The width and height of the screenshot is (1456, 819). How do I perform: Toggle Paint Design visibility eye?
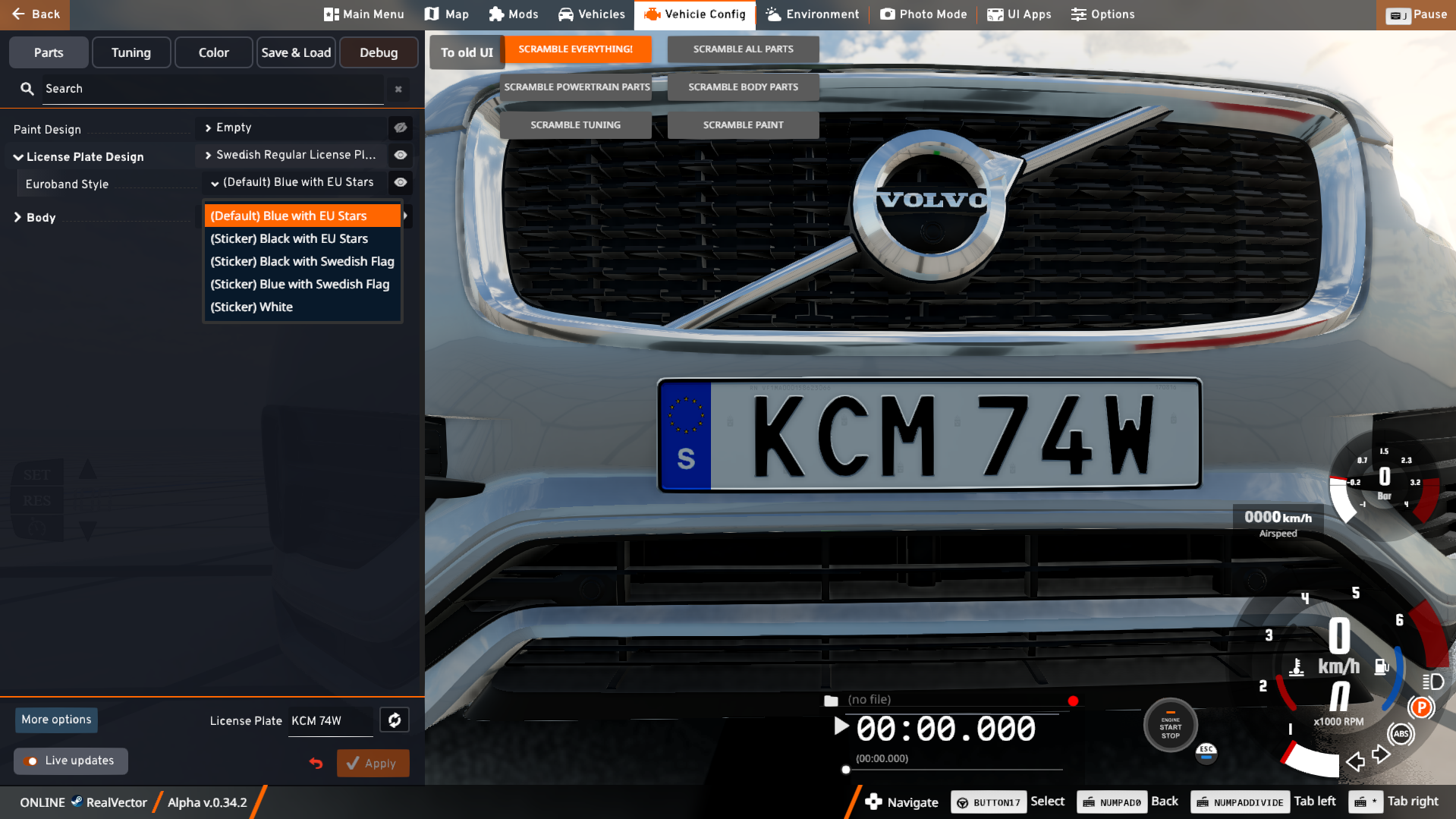(x=401, y=128)
